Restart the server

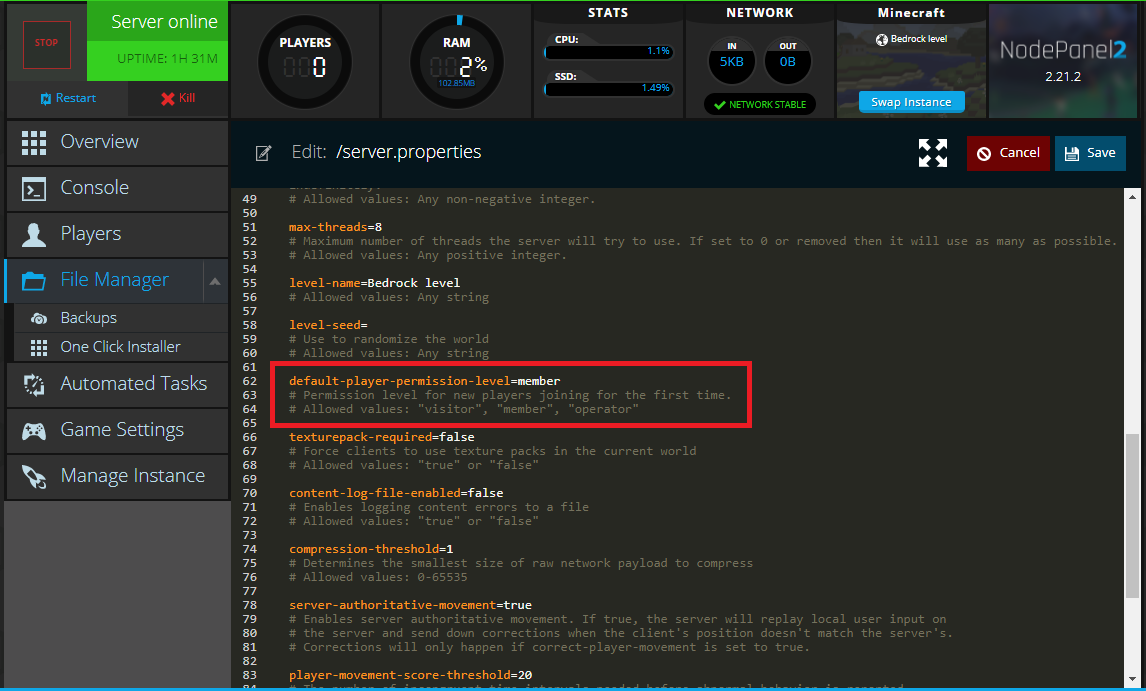coord(67,98)
